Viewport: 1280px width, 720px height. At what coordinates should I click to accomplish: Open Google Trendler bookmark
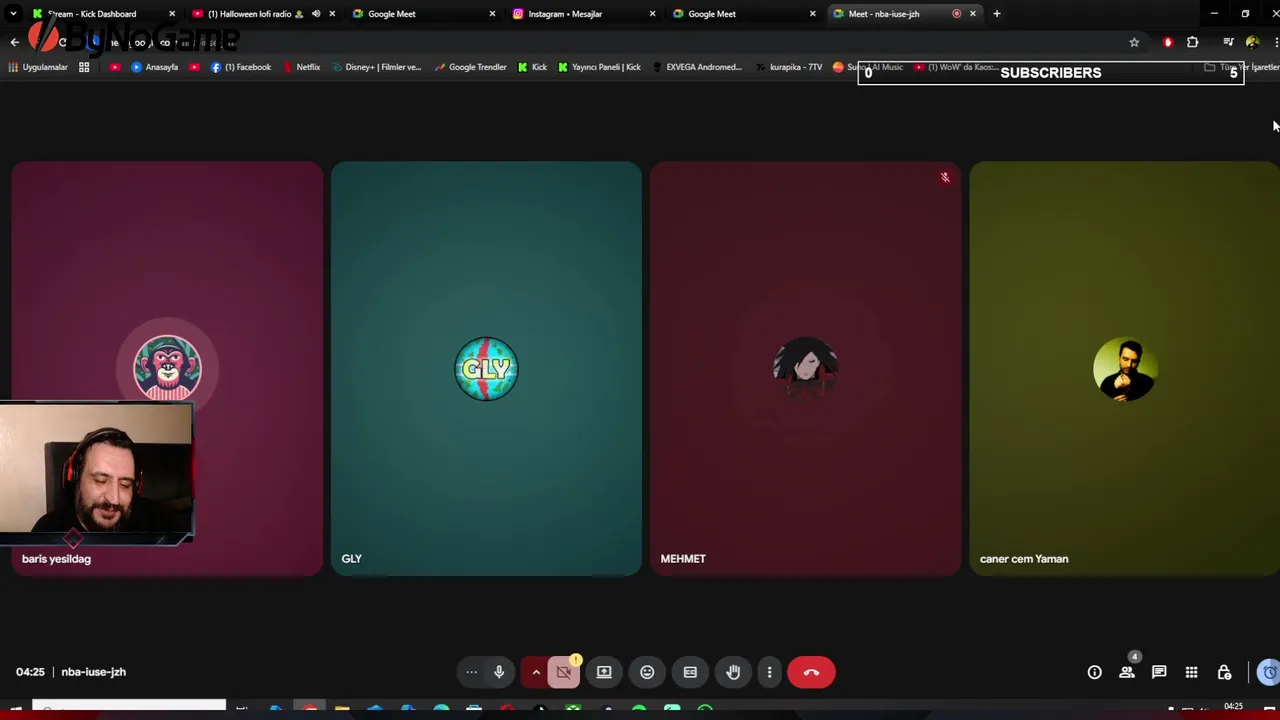(470, 67)
